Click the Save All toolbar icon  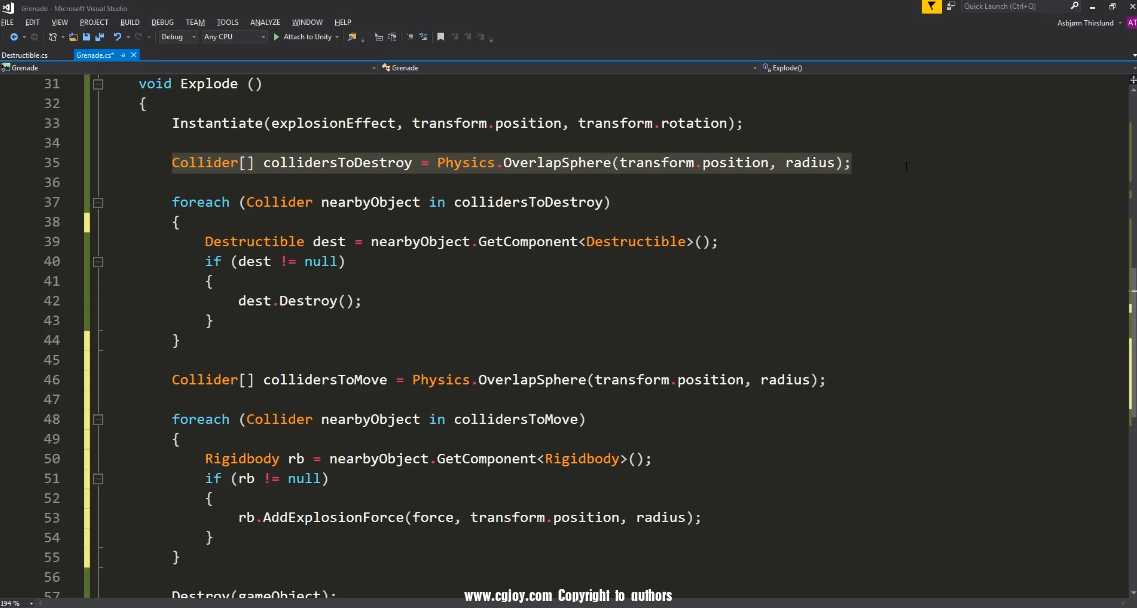pos(99,37)
